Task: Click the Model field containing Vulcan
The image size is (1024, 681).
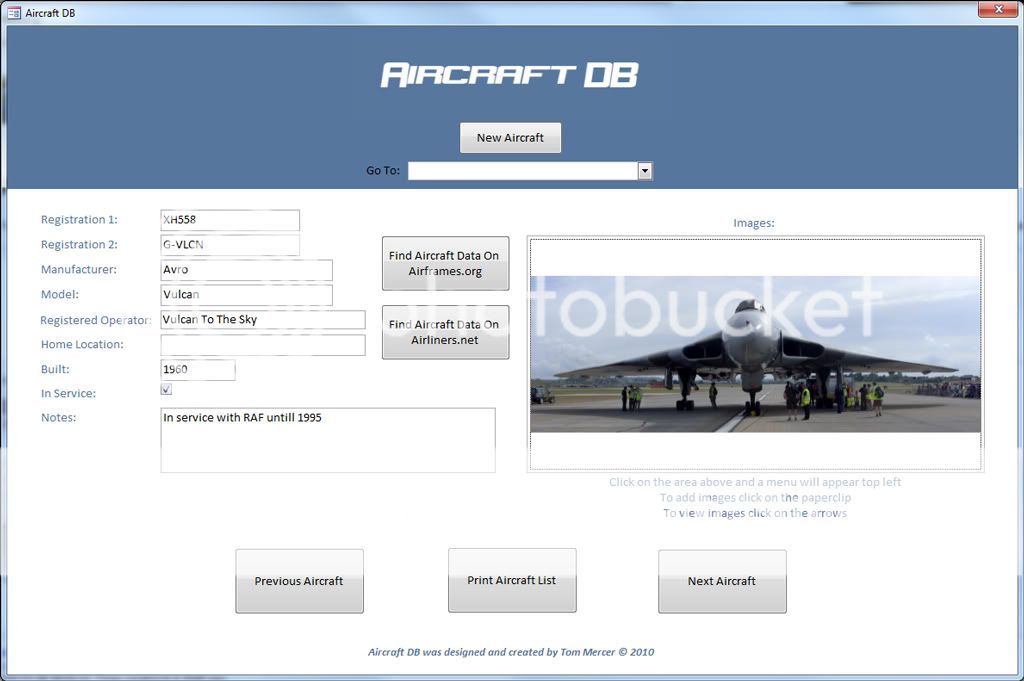Action: coord(246,295)
